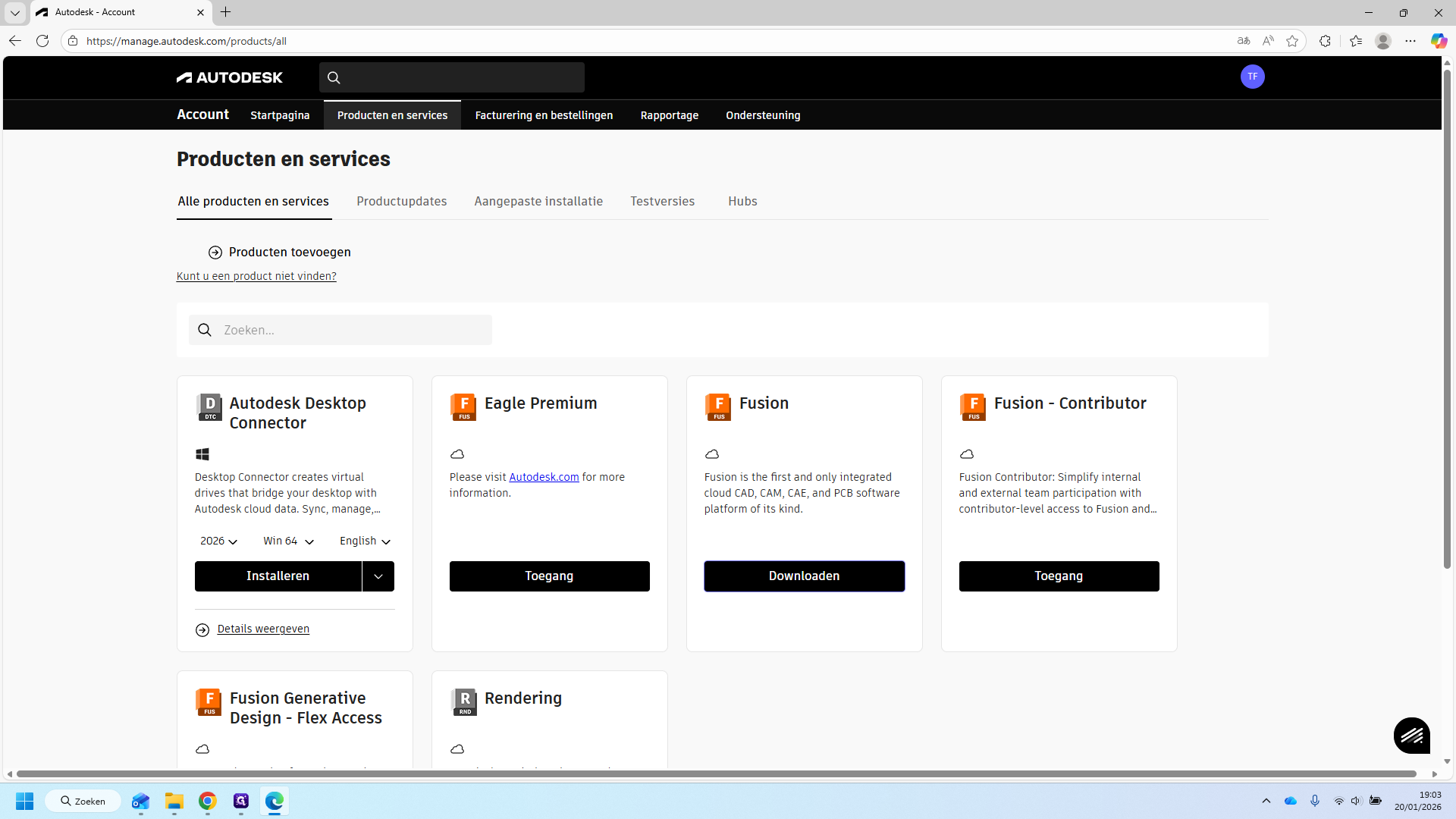Expand the English language dropdown
The image size is (1456, 819).
click(x=365, y=541)
